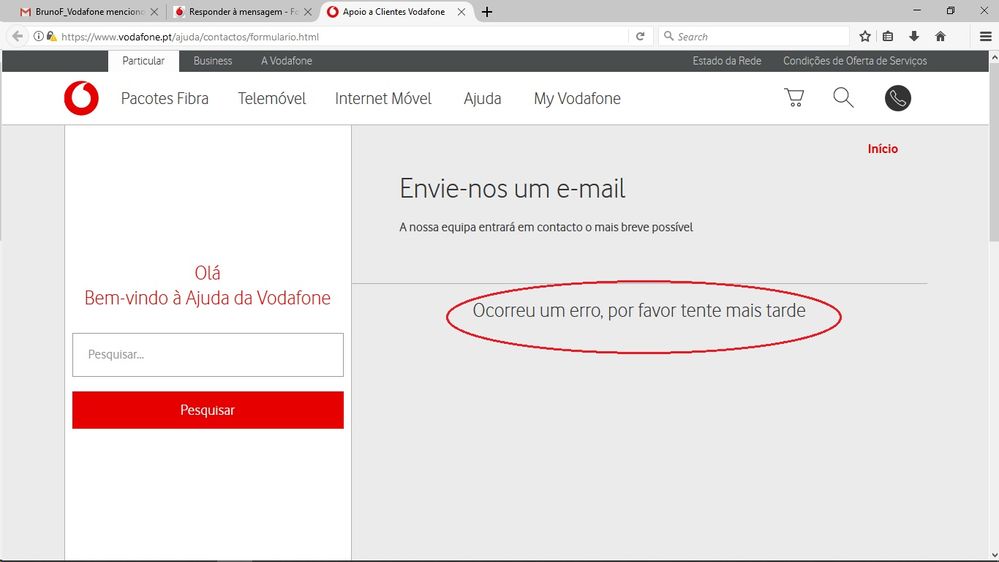This screenshot has width=999, height=562.
Task: Open the Ajuda menu item
Action: tap(482, 99)
